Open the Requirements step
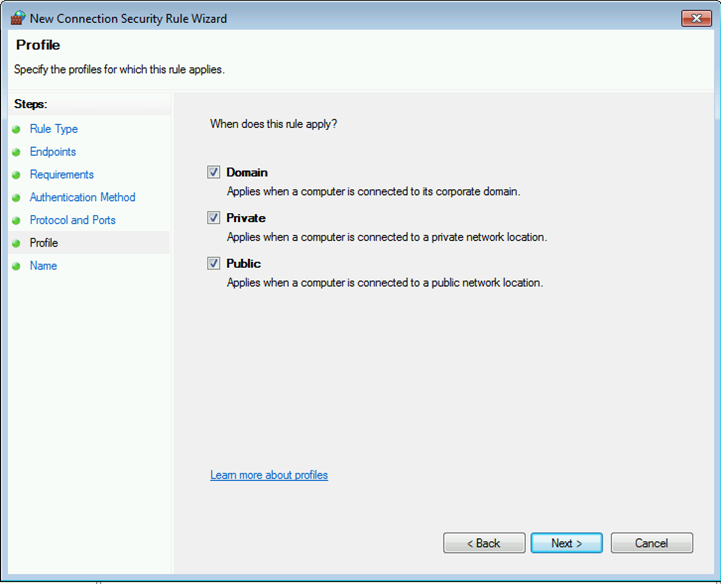721x584 pixels. pos(61,175)
